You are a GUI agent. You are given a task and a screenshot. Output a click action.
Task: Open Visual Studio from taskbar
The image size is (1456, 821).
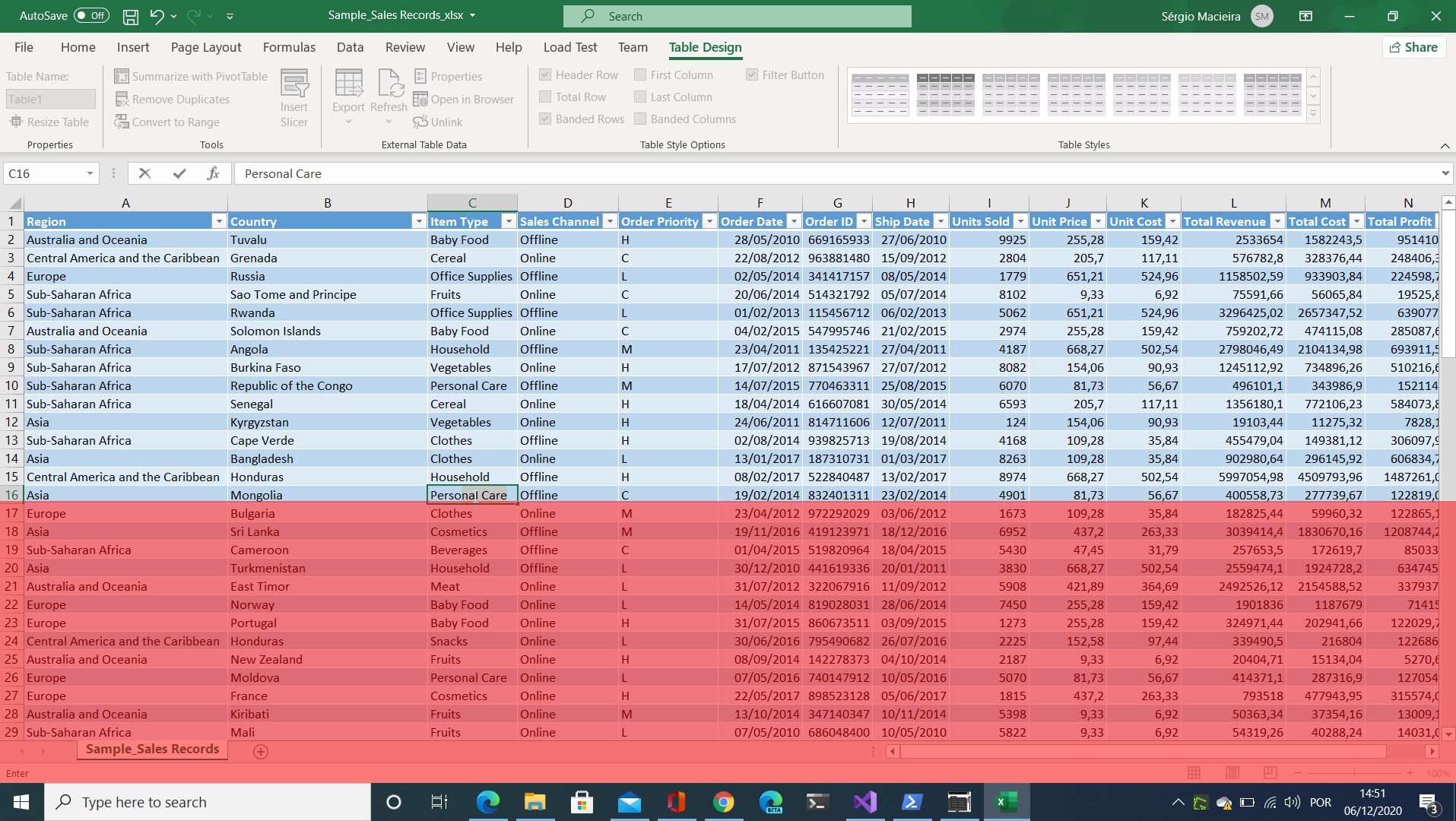(x=864, y=802)
